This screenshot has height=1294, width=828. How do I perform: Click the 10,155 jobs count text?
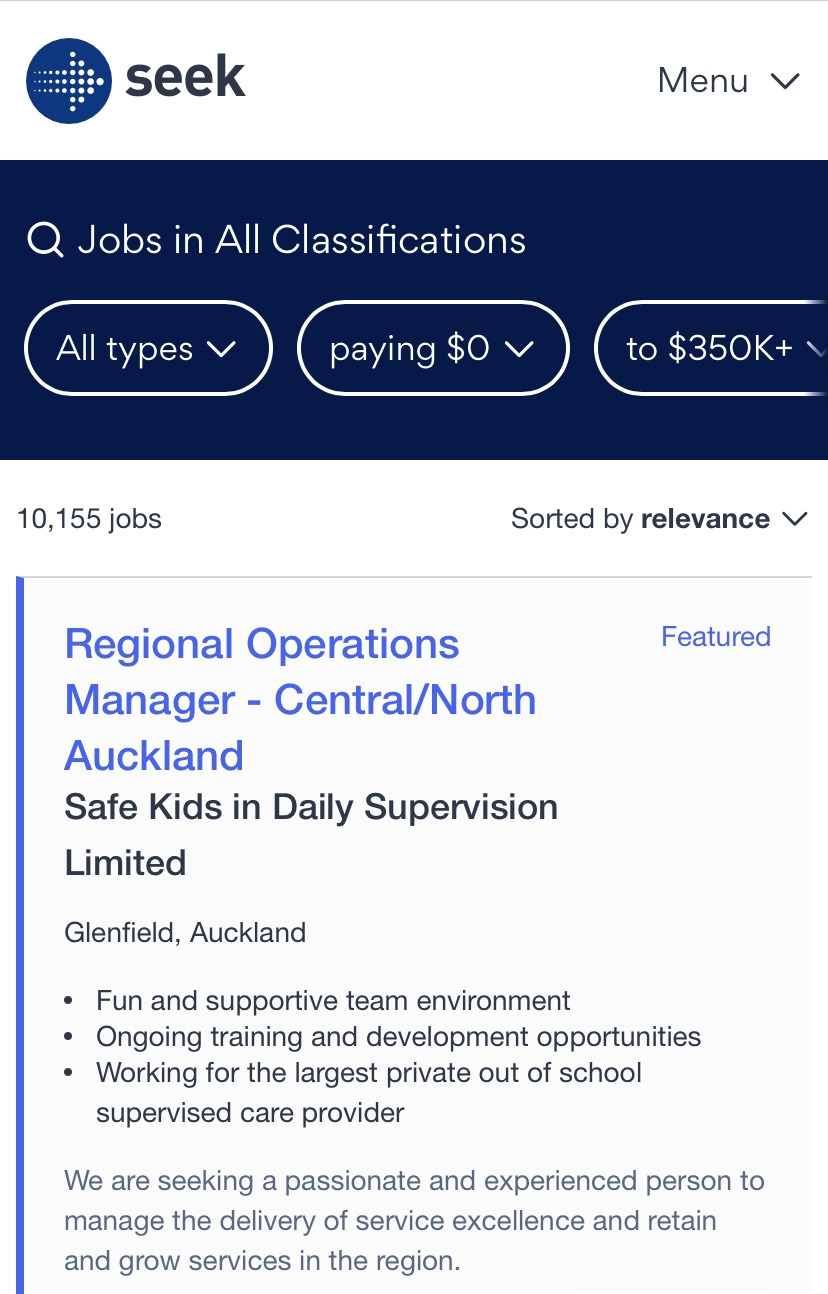pyautogui.click(x=89, y=519)
